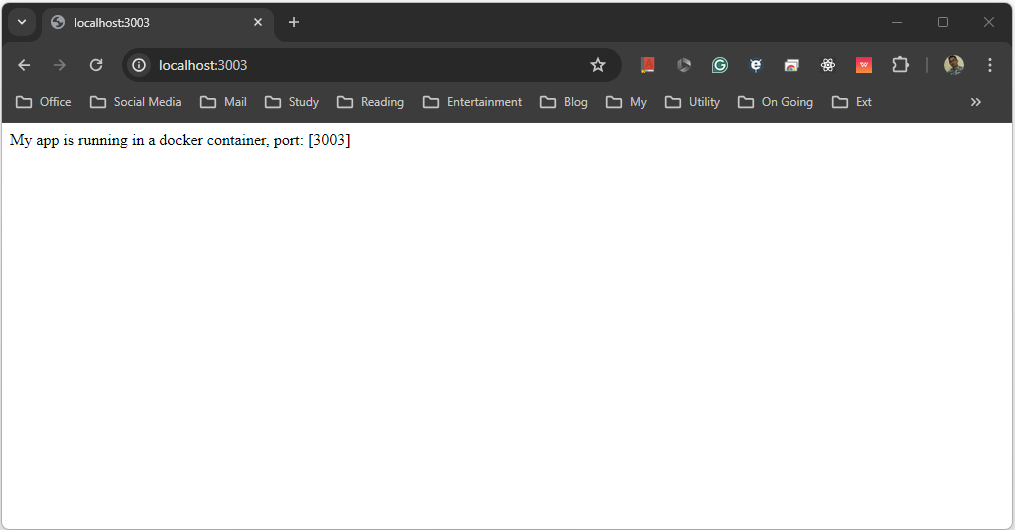Open the On Going bookmarks folder
Image resolution: width=1015 pixels, height=530 pixels.
pyautogui.click(x=775, y=102)
